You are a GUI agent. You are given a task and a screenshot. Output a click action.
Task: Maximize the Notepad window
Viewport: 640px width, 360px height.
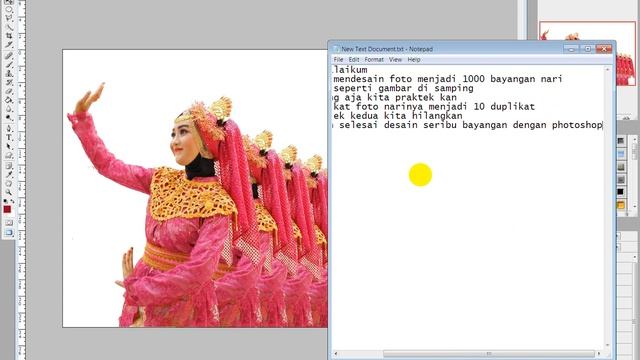tap(588, 49)
